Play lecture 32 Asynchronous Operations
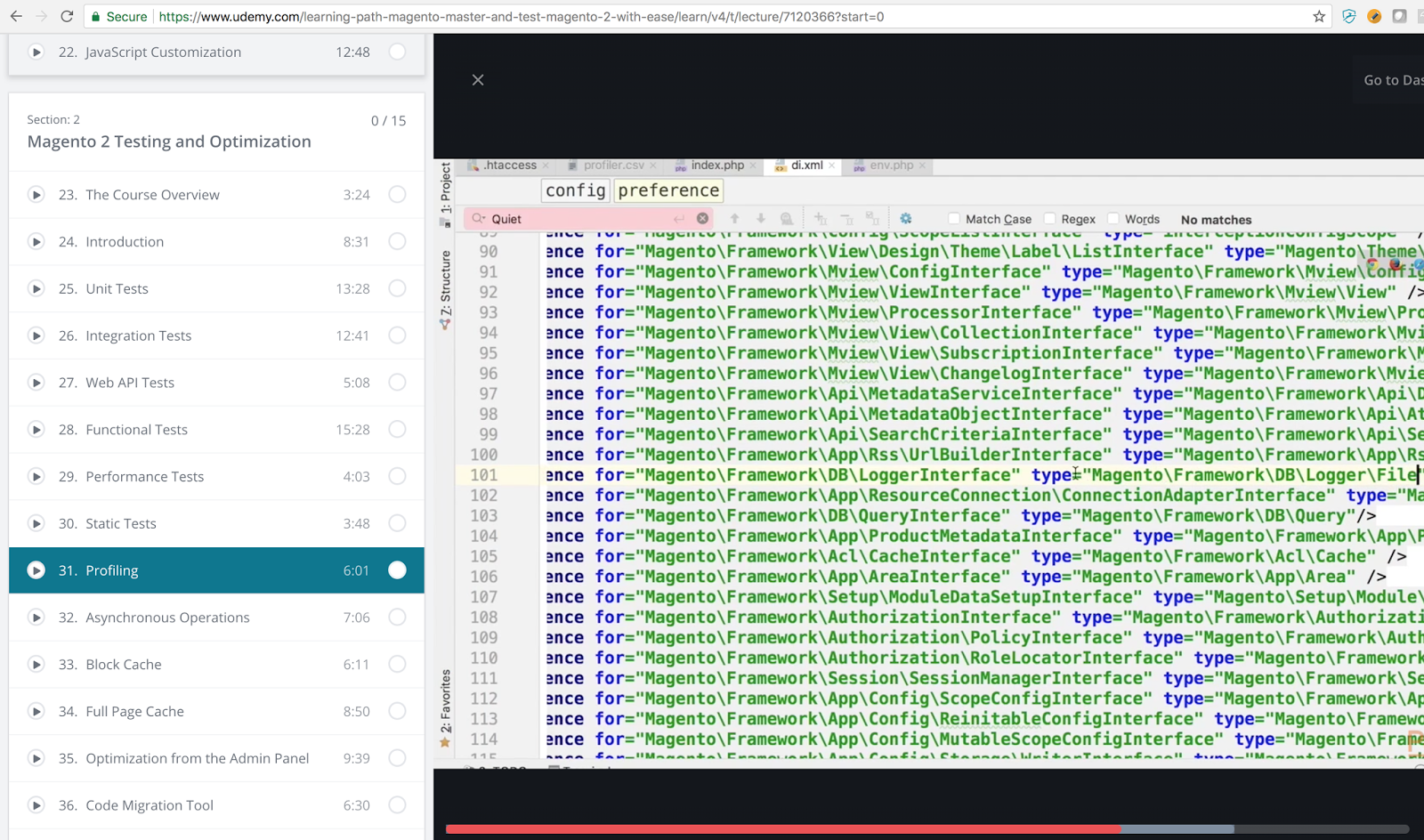Image resolution: width=1424 pixels, height=840 pixels. [x=36, y=618]
